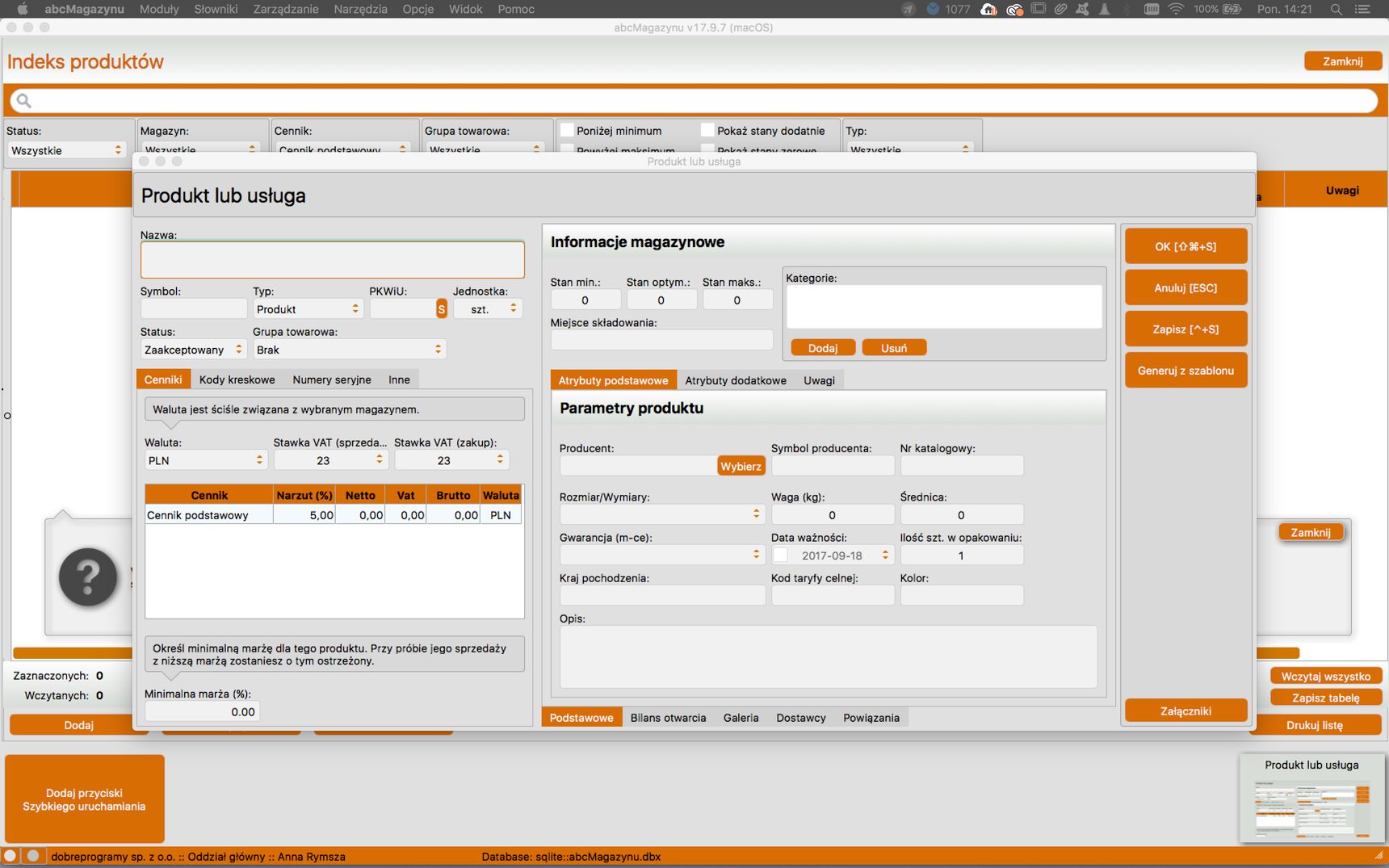
Task: Open the Stawka VAT sprzedaż dropdown
Action: [x=331, y=460]
